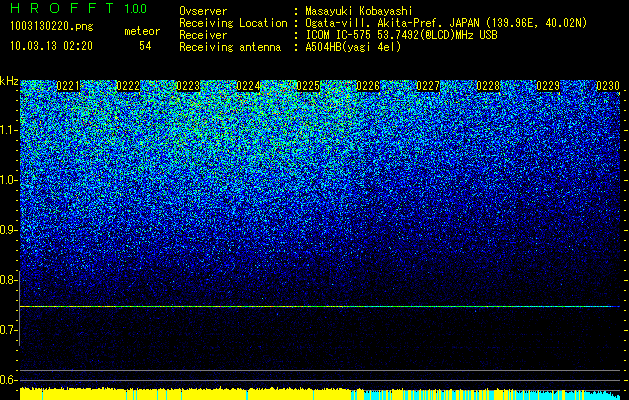The height and width of the screenshot is (400, 629).
Task: Click the 0227 time marker
Action: click(x=428, y=86)
